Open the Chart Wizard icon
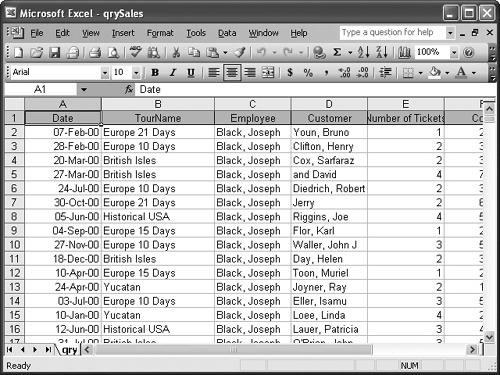The width and height of the screenshot is (500, 375). (x=404, y=52)
